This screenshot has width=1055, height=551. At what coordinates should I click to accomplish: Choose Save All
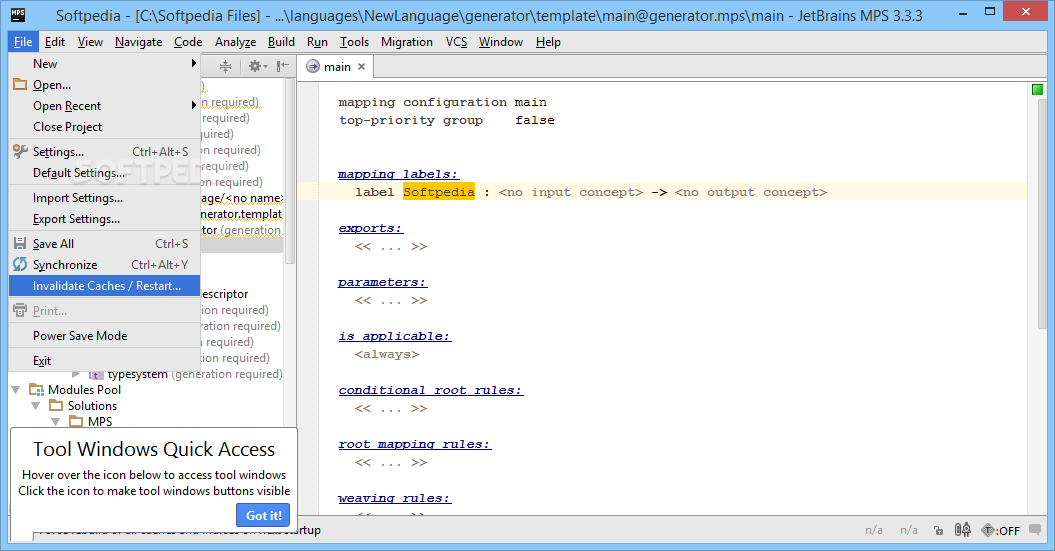point(104,244)
